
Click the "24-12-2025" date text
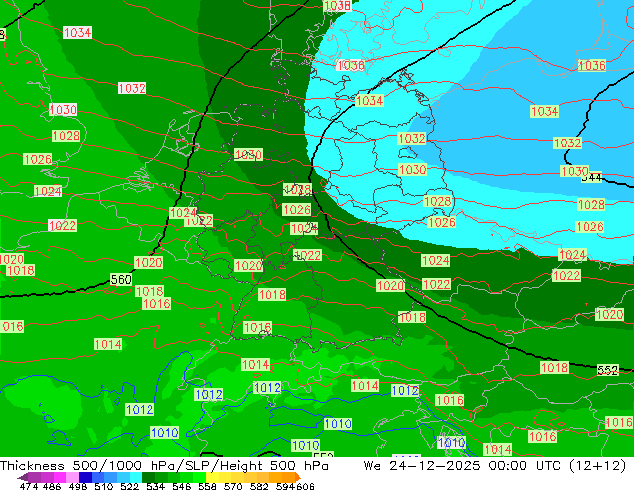pyautogui.click(x=435, y=466)
